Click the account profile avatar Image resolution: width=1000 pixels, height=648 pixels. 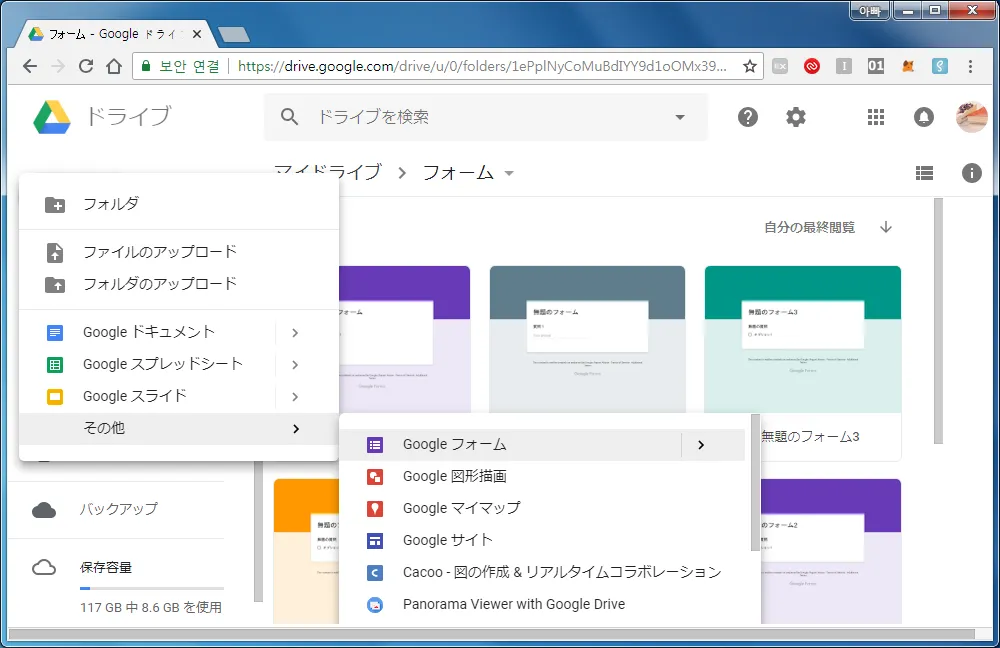[971, 117]
